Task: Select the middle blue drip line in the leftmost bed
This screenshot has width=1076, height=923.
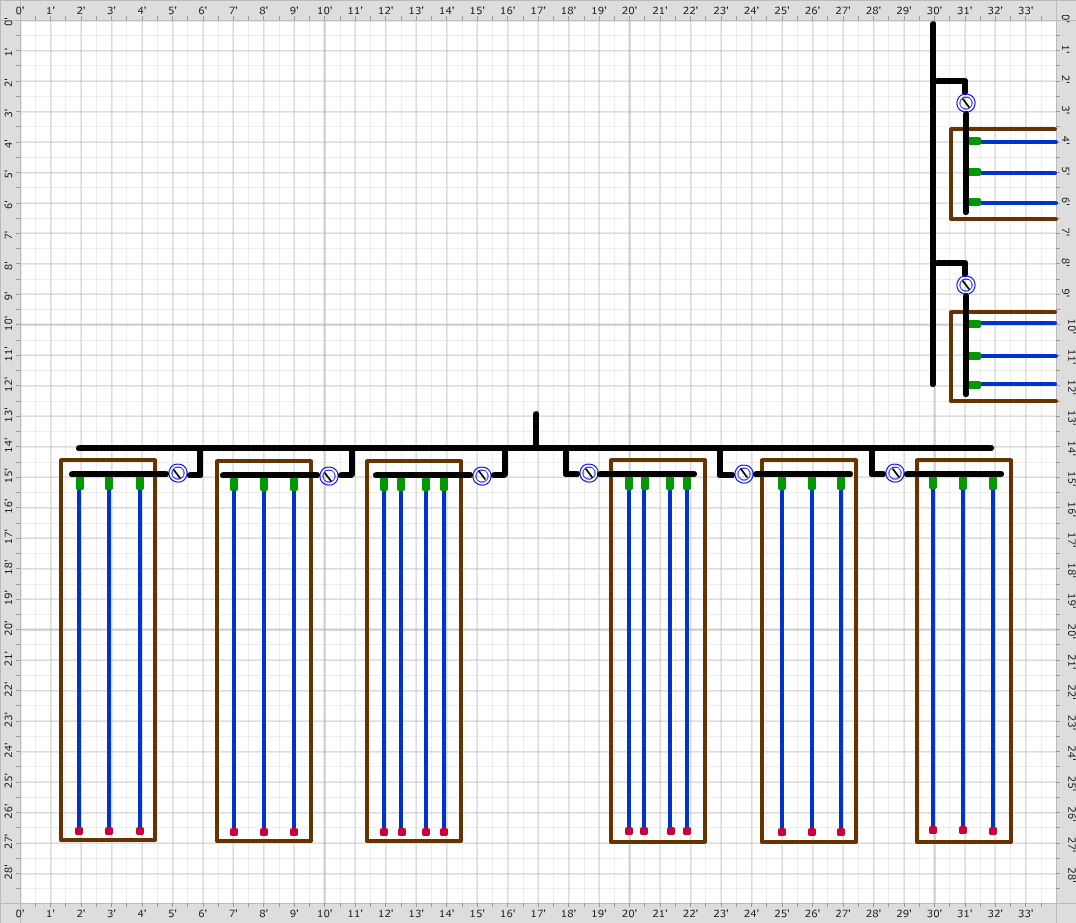Action: [x=109, y=659]
